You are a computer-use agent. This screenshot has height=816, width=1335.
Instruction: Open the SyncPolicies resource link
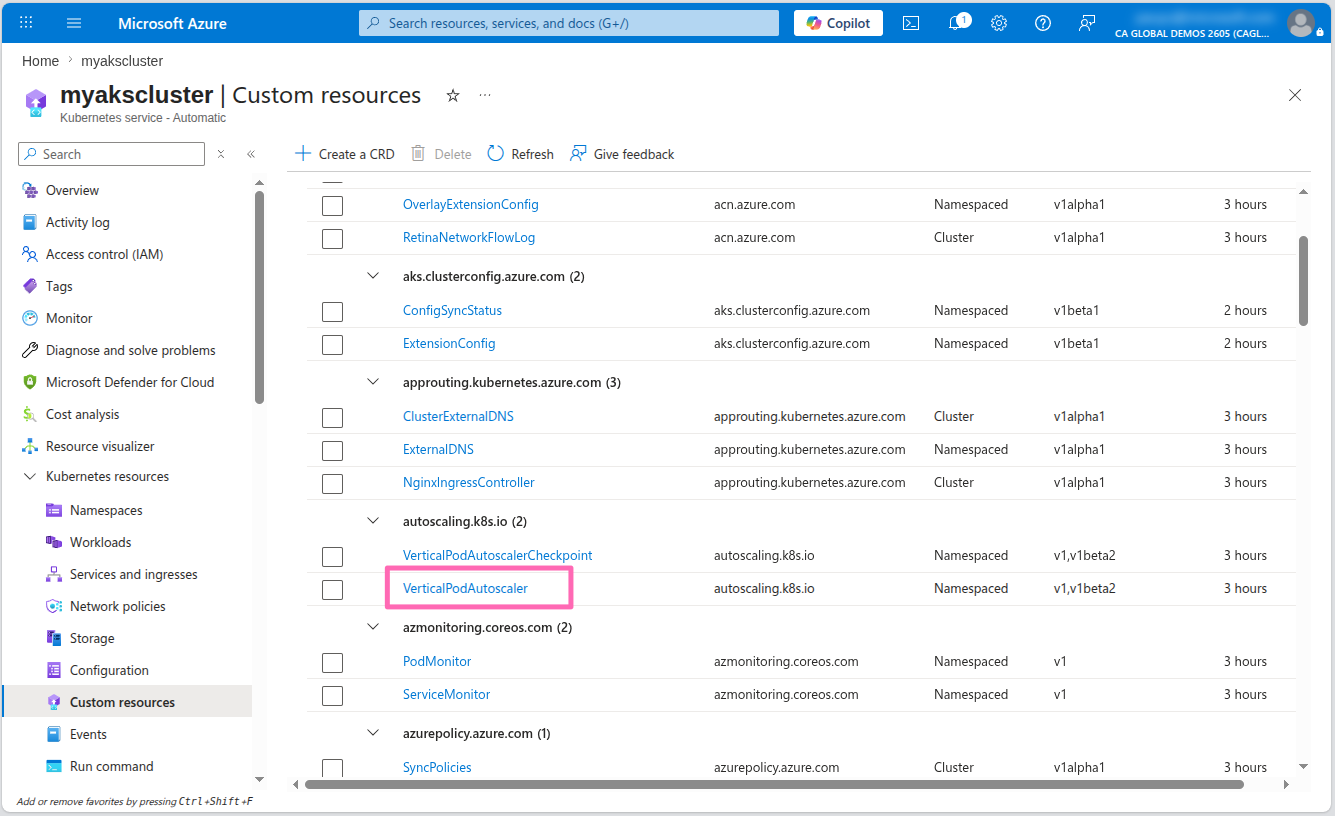click(437, 767)
